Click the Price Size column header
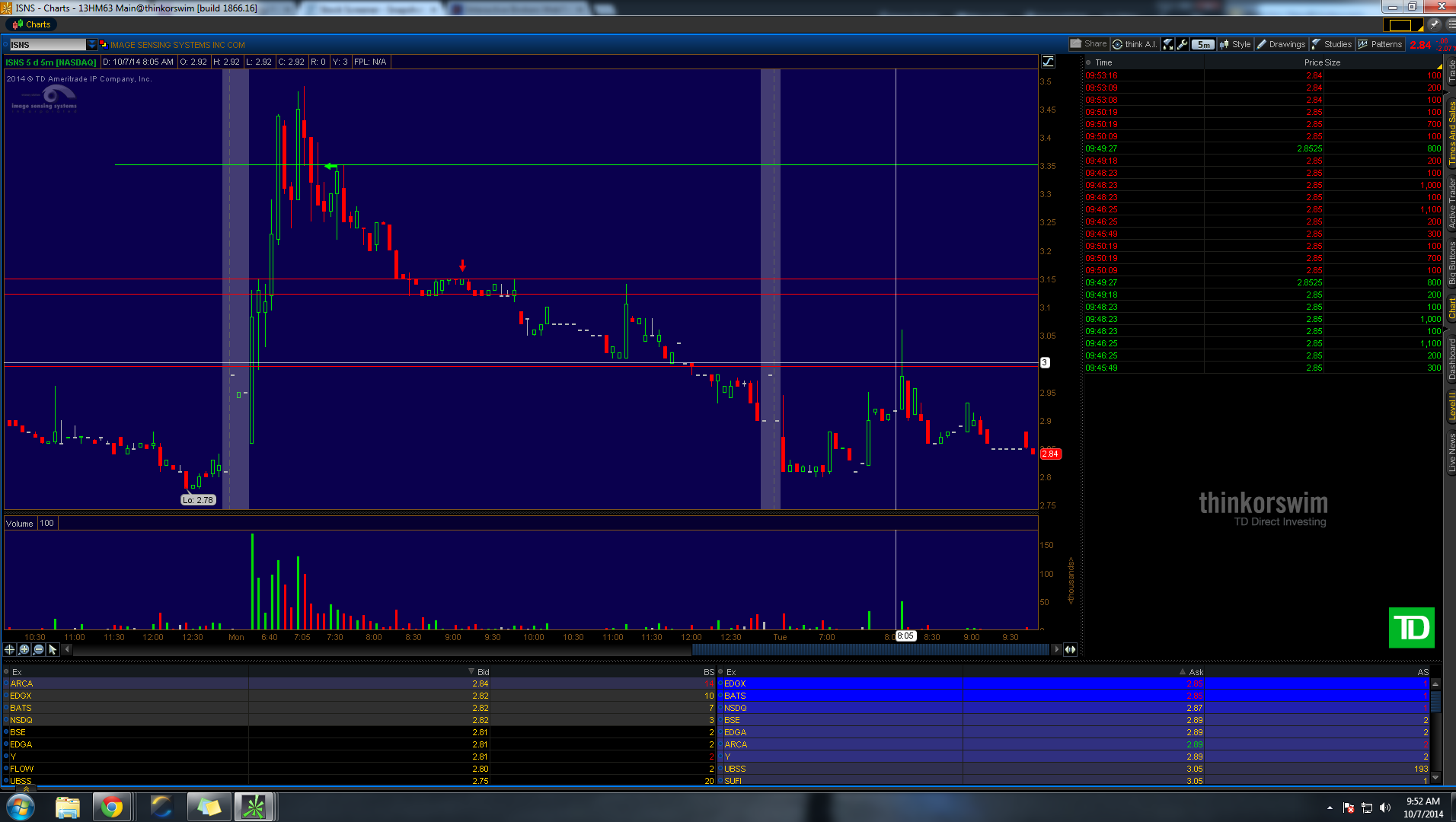 (x=1322, y=62)
